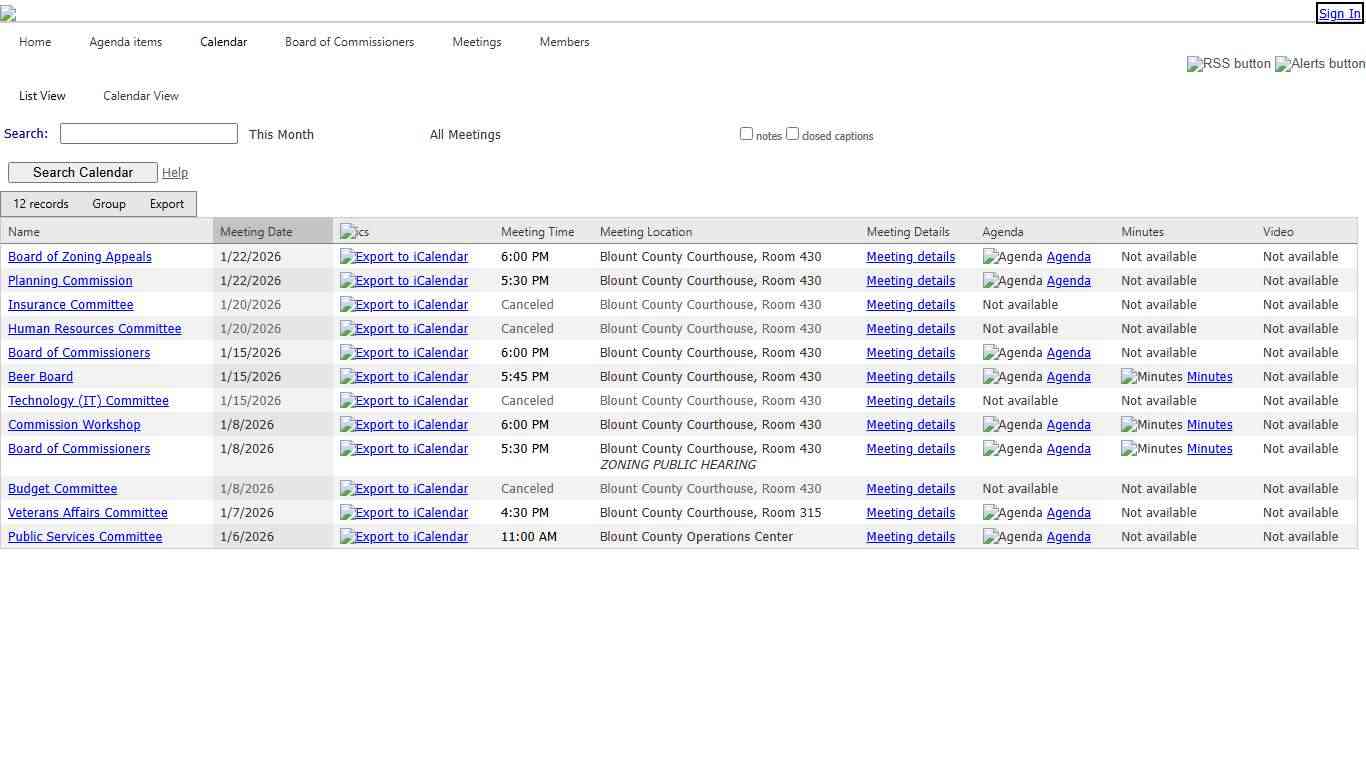
Task: Click inside the Search text field
Action: point(148,133)
